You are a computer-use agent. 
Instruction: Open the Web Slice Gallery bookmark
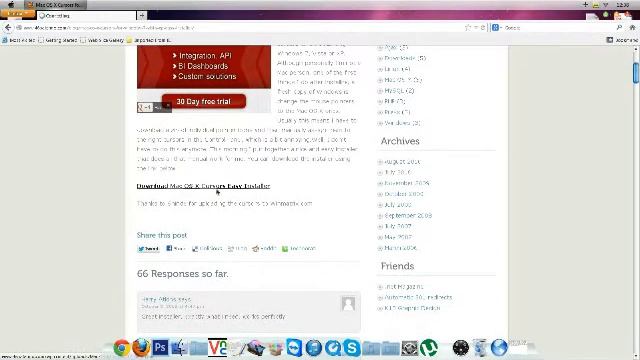click(x=102, y=40)
